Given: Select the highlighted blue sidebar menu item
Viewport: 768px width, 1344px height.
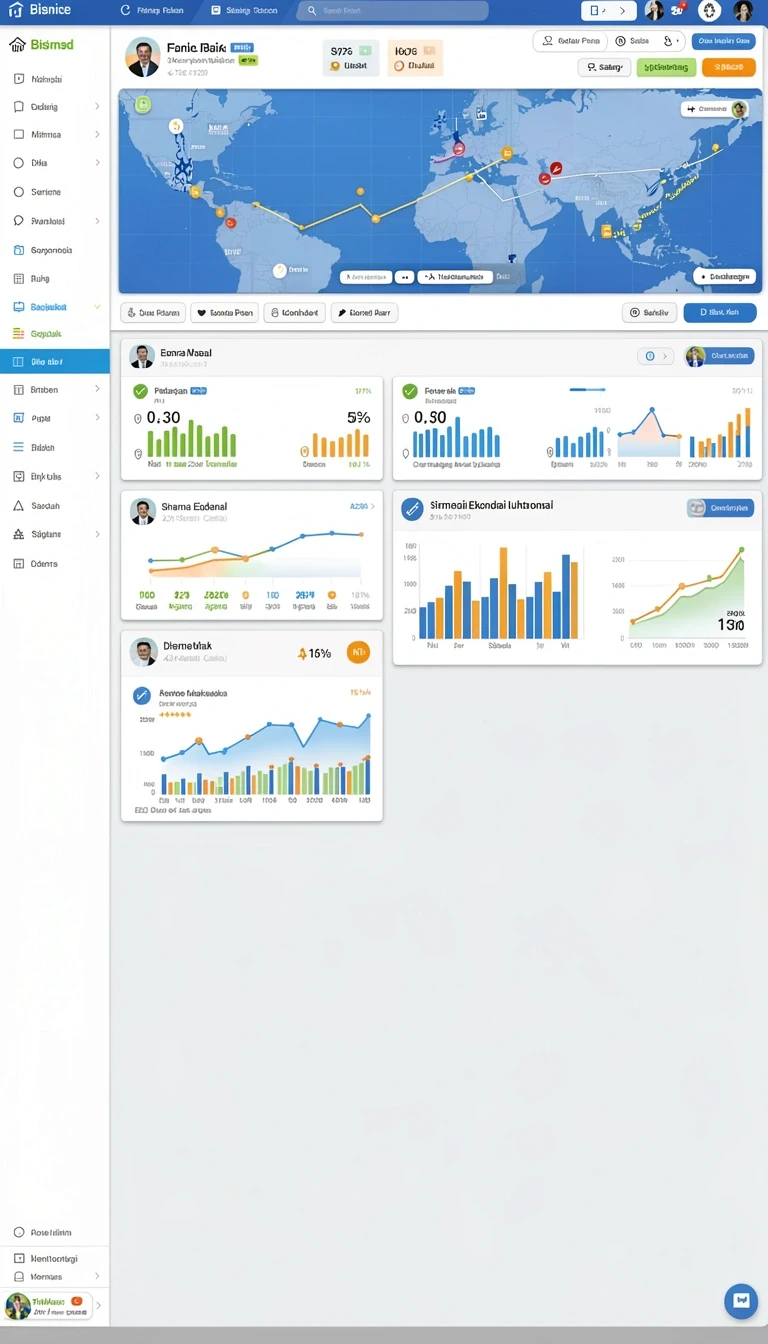Looking at the screenshot, I should (55, 361).
